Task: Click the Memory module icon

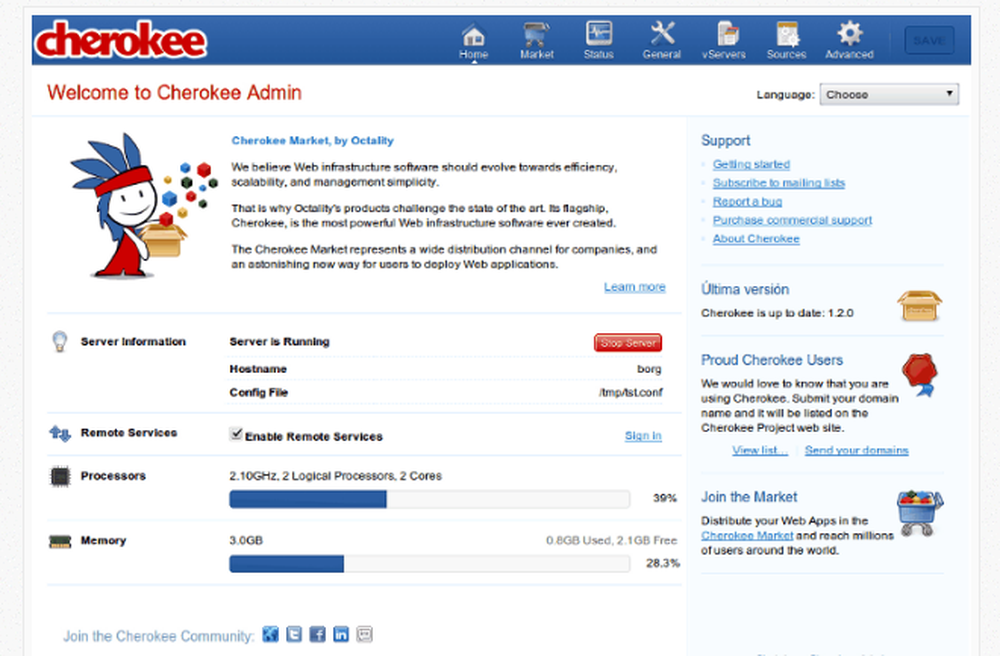Action: pos(60,541)
